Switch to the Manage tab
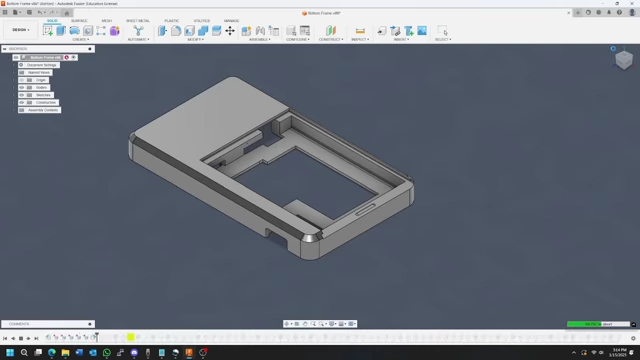 231,21
